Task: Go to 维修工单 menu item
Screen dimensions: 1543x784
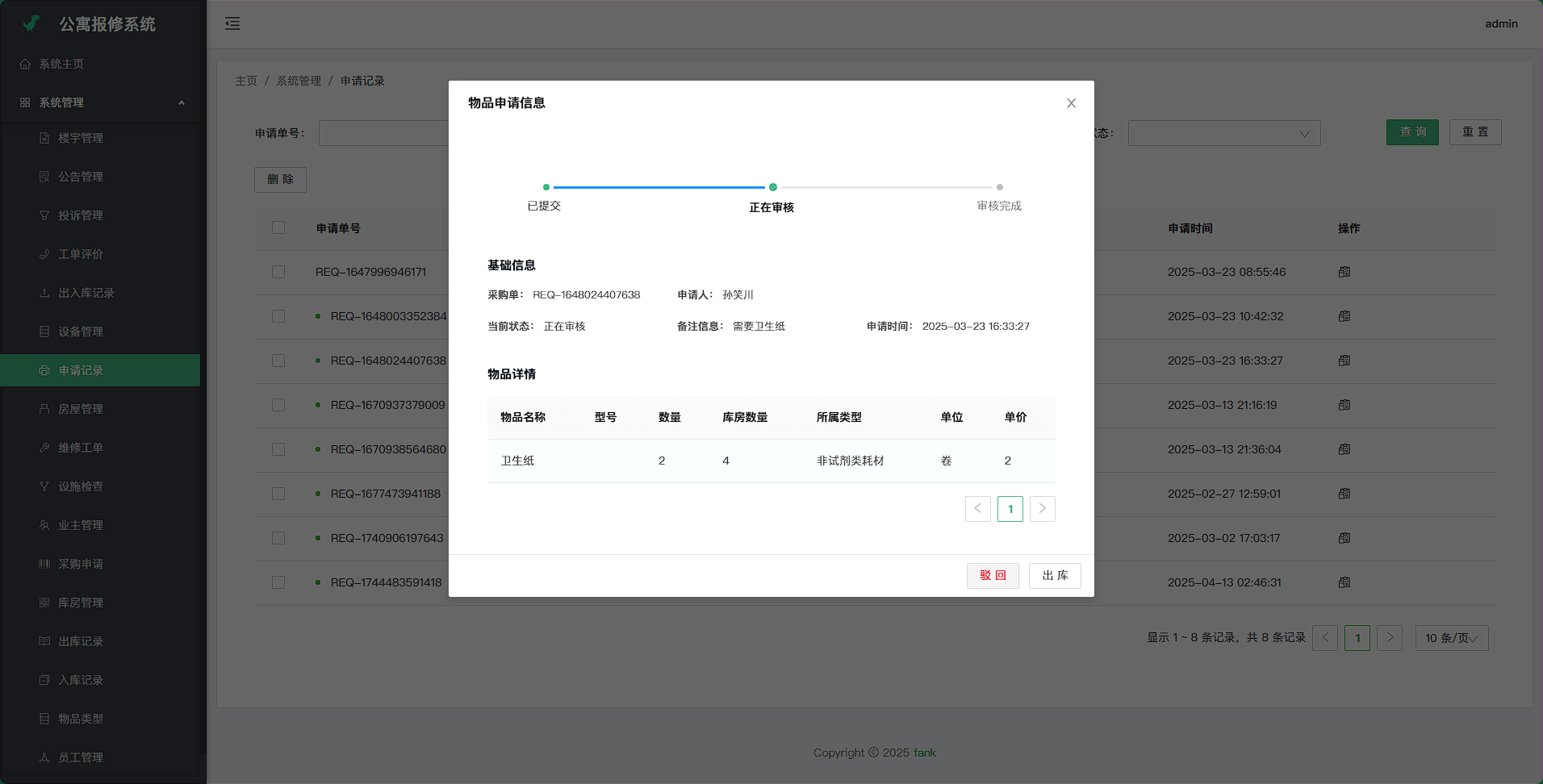Action: [81, 448]
